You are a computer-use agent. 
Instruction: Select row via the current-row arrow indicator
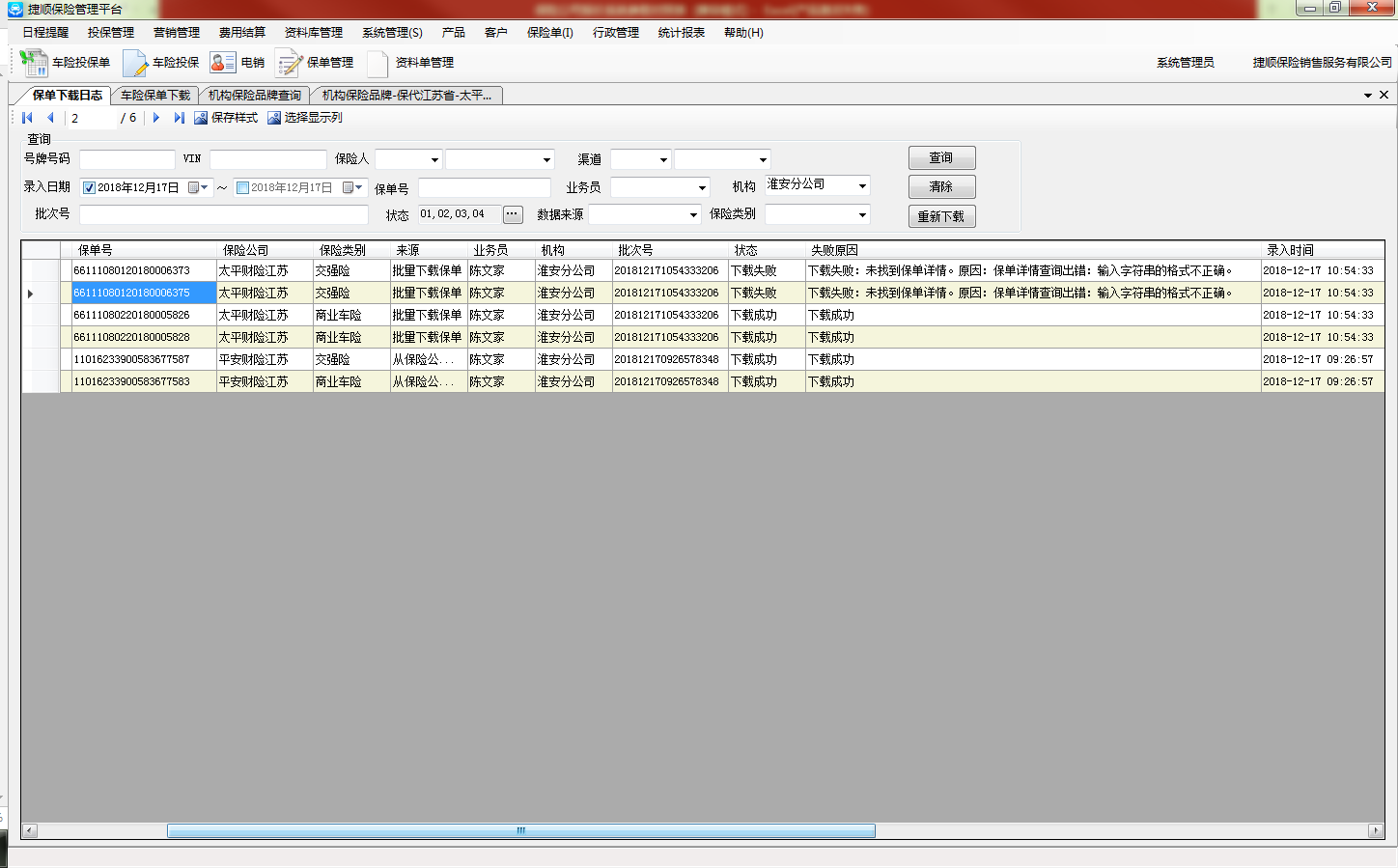pos(30,293)
